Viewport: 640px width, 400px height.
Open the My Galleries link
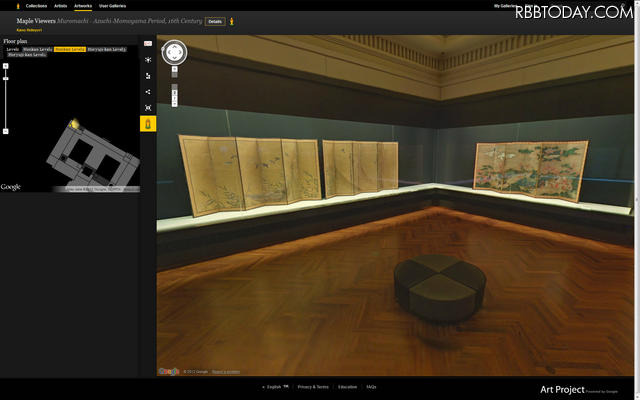(x=504, y=6)
